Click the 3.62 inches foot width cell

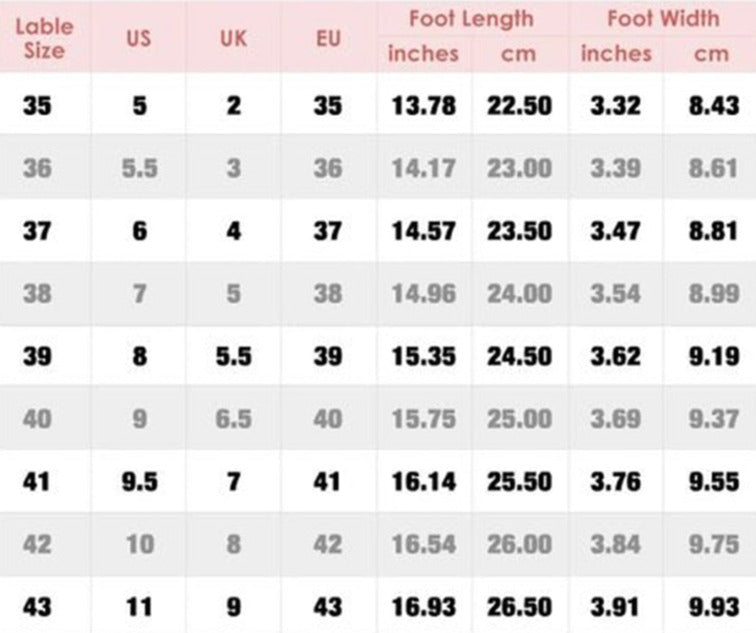click(x=615, y=357)
